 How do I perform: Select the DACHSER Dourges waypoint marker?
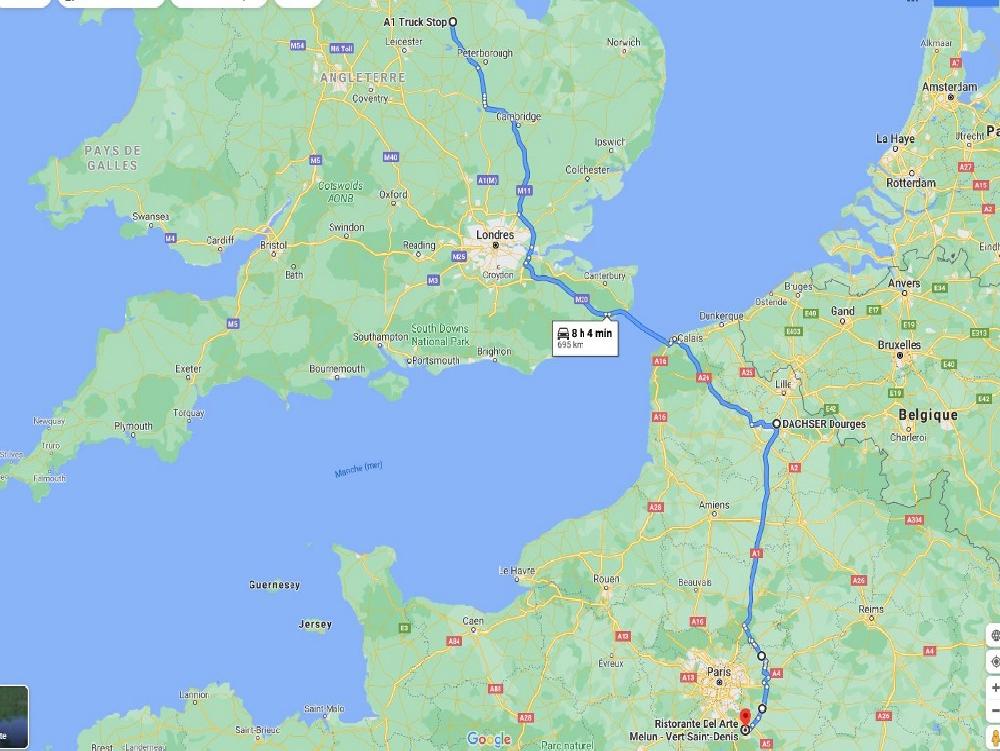776,423
